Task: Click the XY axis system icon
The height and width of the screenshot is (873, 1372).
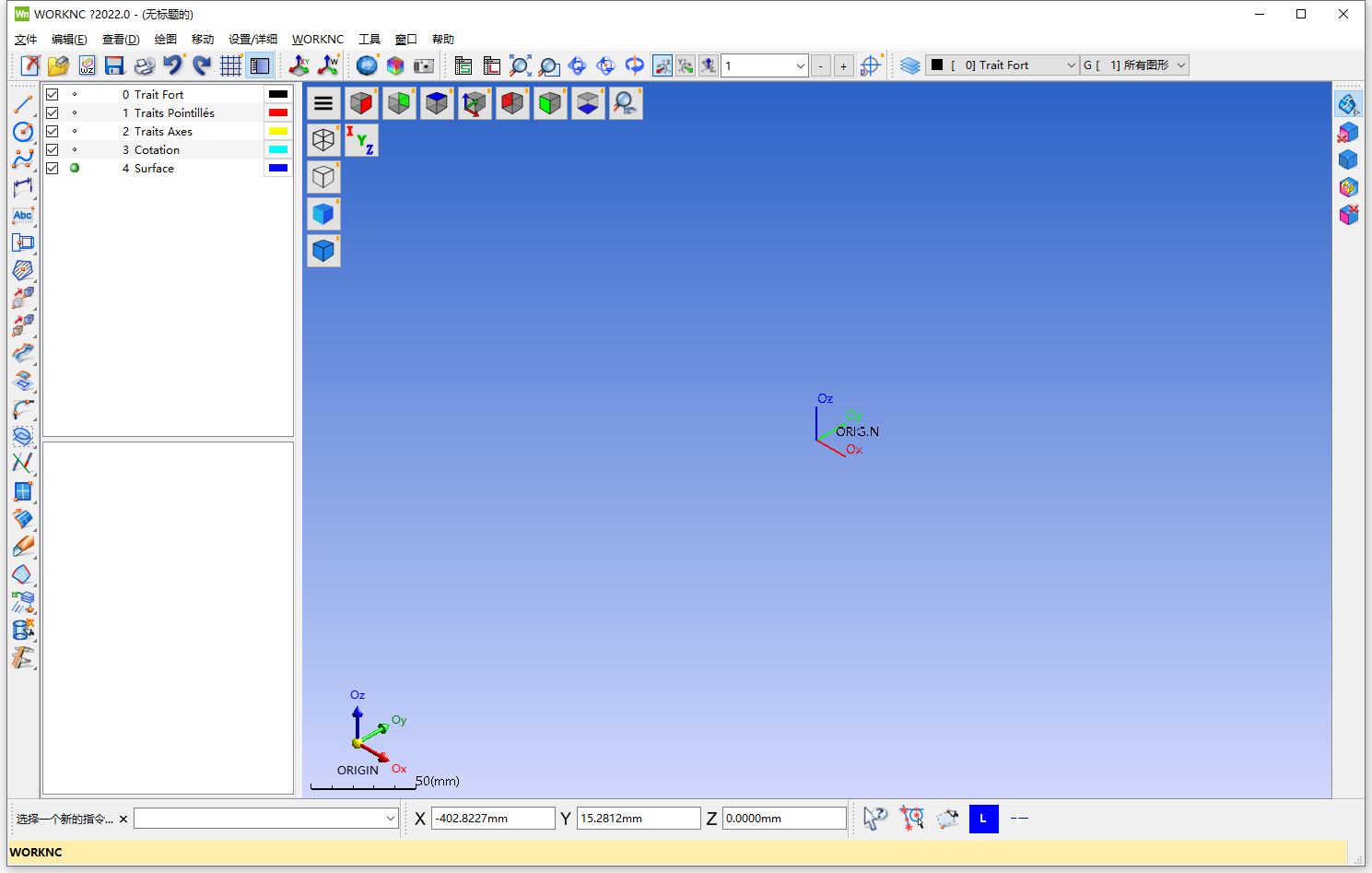Action: click(299, 65)
